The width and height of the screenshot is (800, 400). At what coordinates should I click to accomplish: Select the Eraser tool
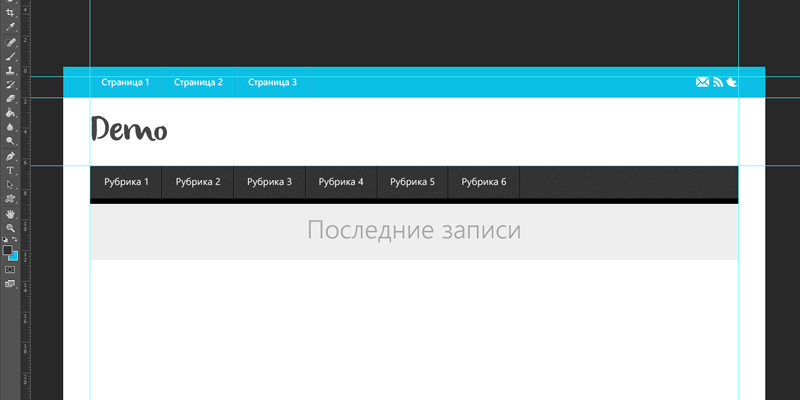[10, 99]
